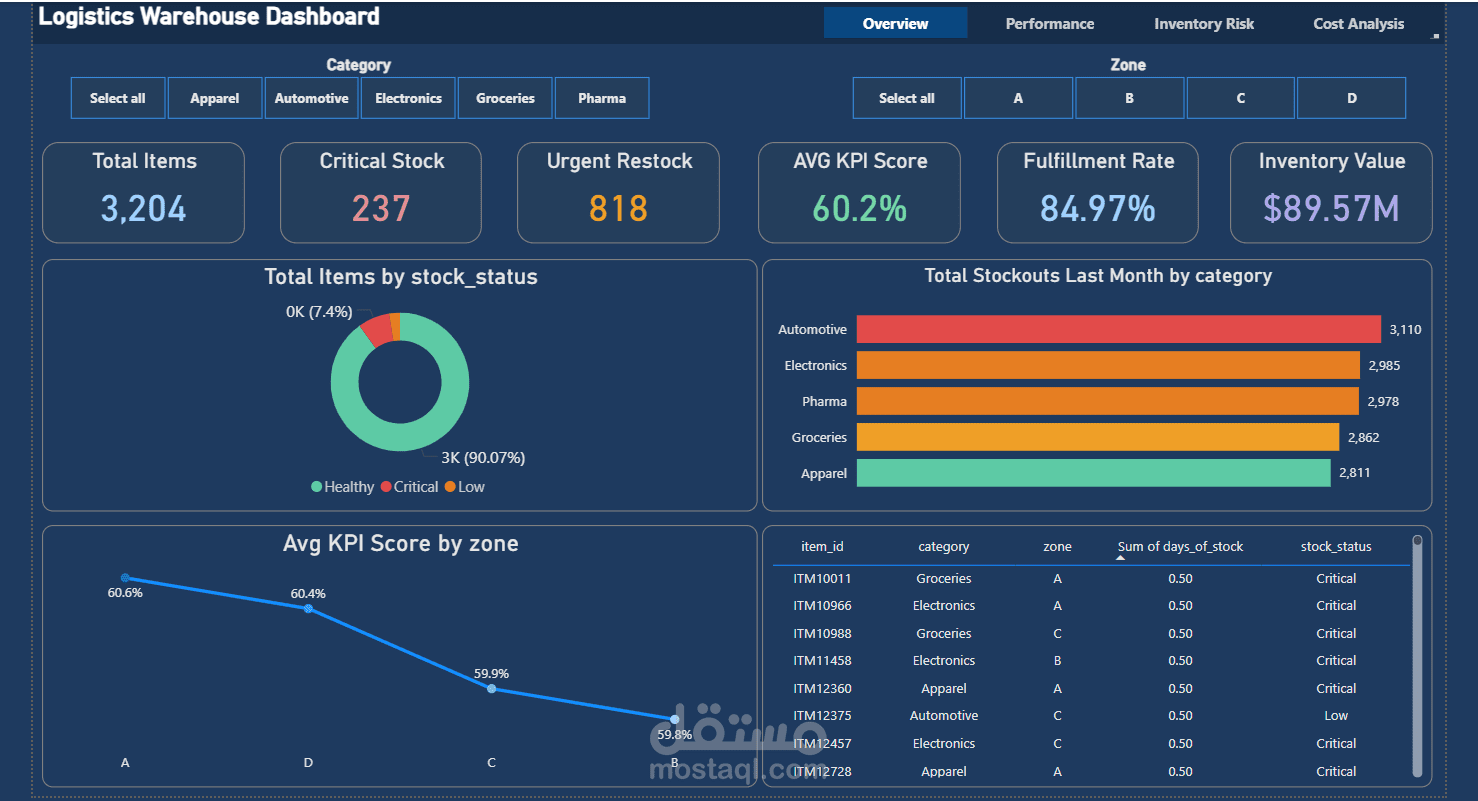Filter by Groceries category

[505, 98]
